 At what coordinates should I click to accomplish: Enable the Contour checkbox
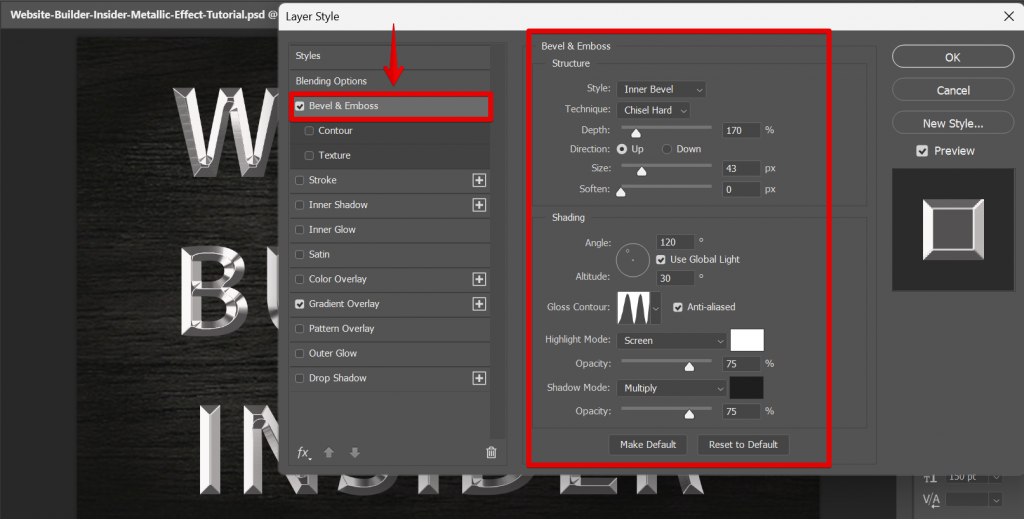point(309,131)
